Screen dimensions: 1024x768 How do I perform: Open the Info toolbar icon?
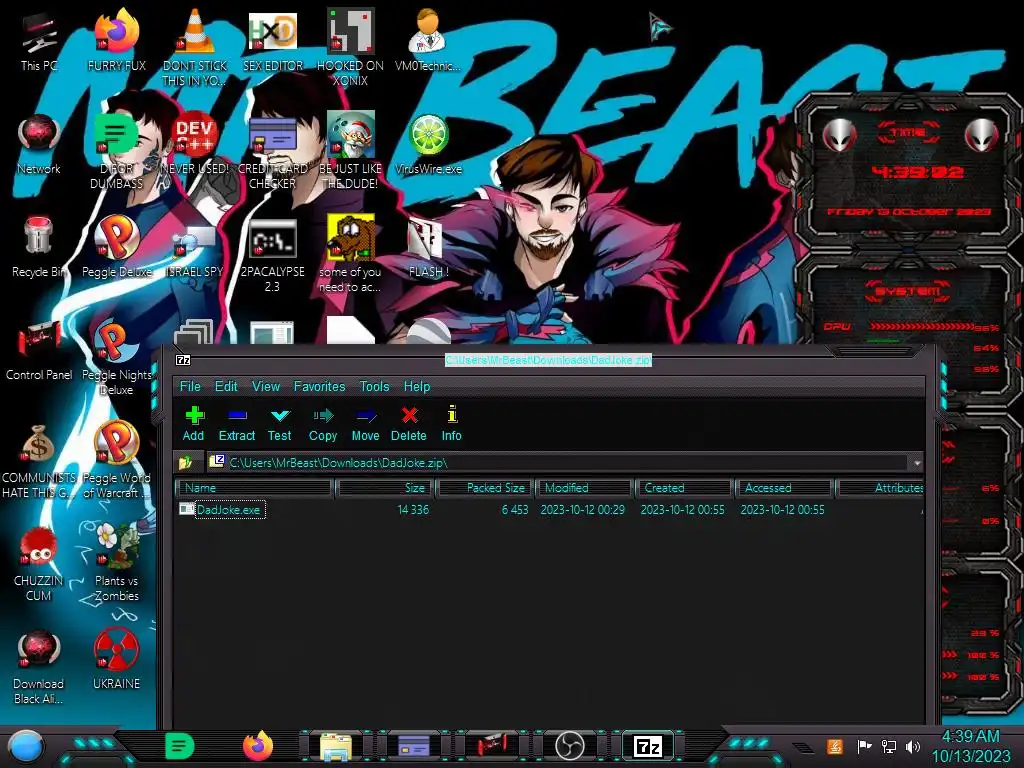click(x=451, y=424)
